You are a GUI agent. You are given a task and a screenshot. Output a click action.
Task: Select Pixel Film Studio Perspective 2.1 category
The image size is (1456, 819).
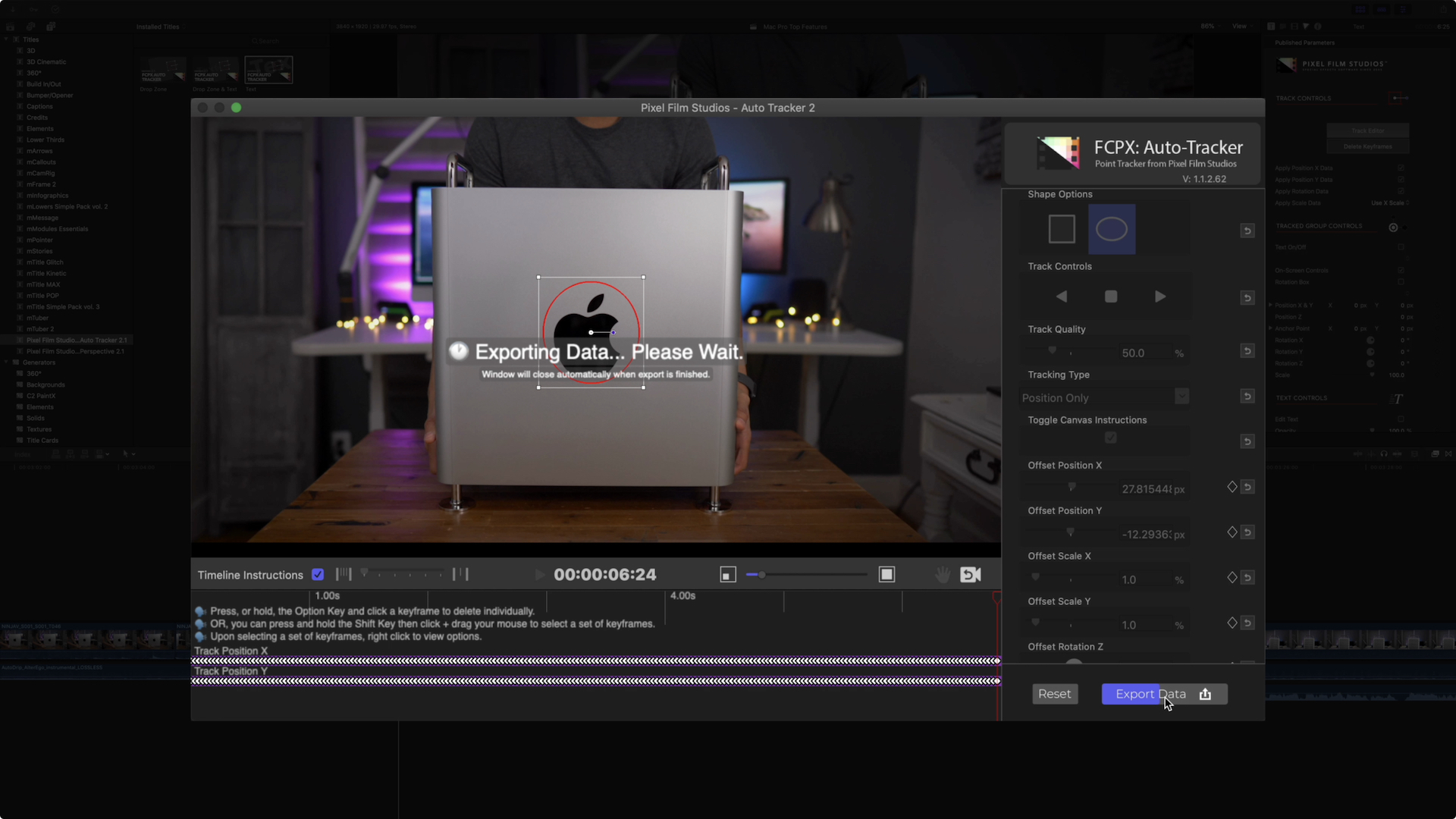pyautogui.click(x=75, y=351)
